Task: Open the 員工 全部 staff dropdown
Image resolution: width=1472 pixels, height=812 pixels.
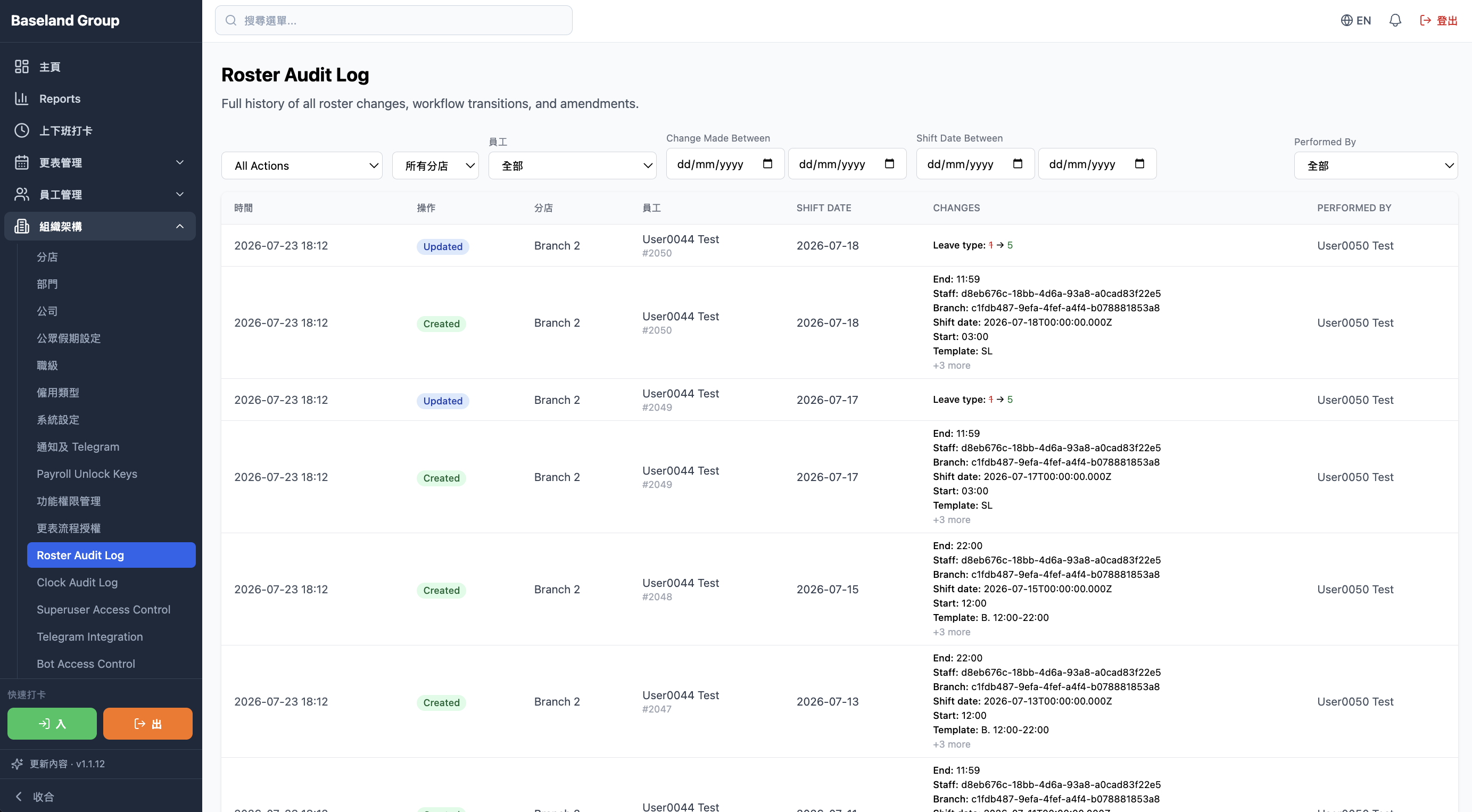Action: point(573,165)
